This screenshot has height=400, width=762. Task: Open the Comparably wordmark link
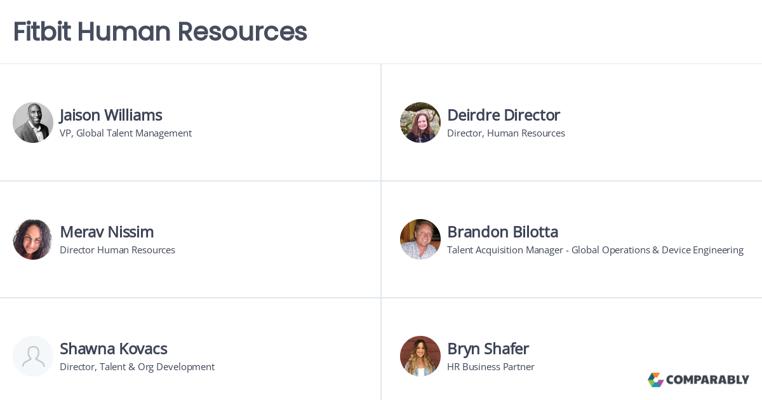click(708, 380)
